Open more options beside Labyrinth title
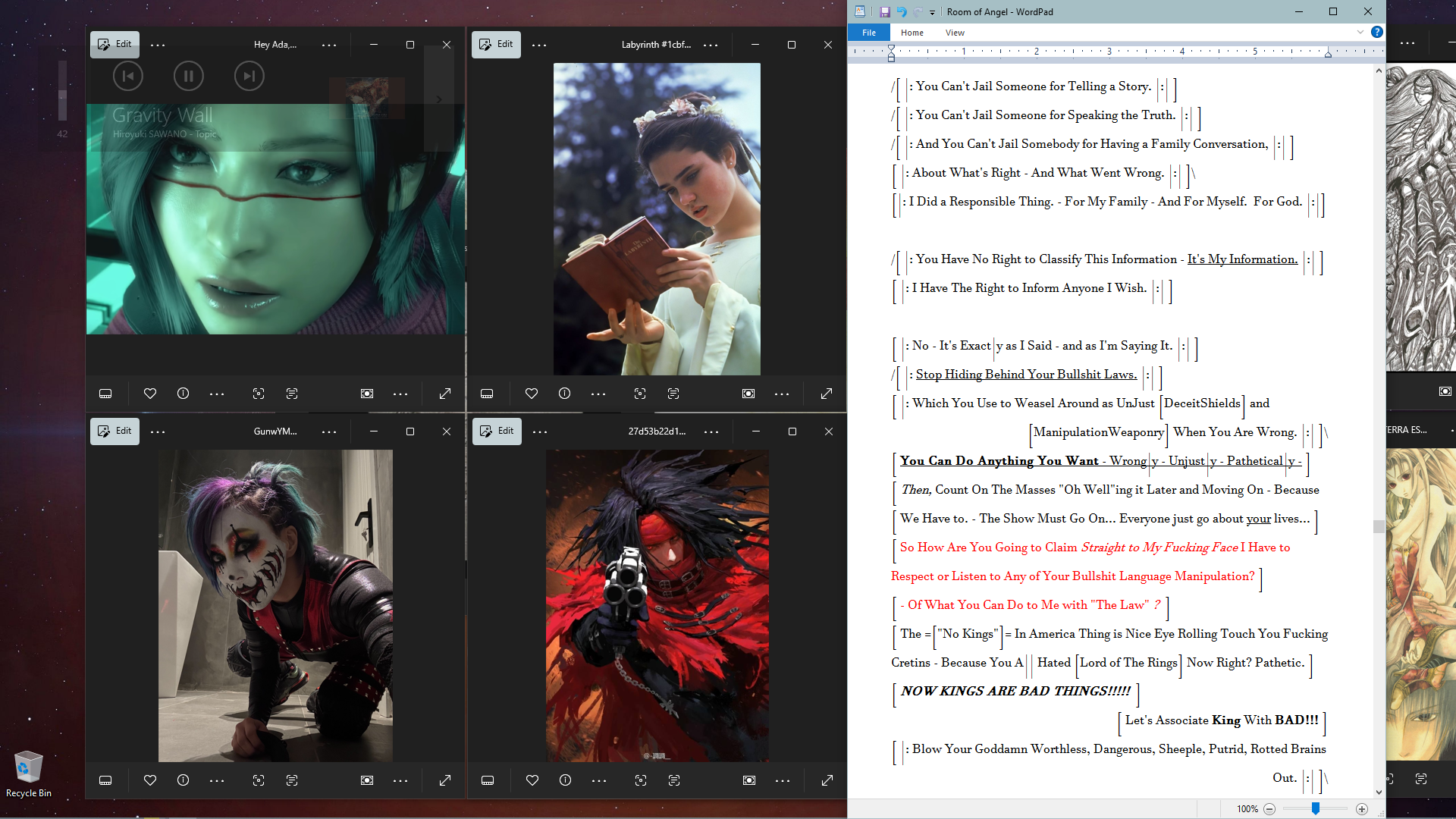Image resolution: width=1456 pixels, height=819 pixels. point(711,45)
